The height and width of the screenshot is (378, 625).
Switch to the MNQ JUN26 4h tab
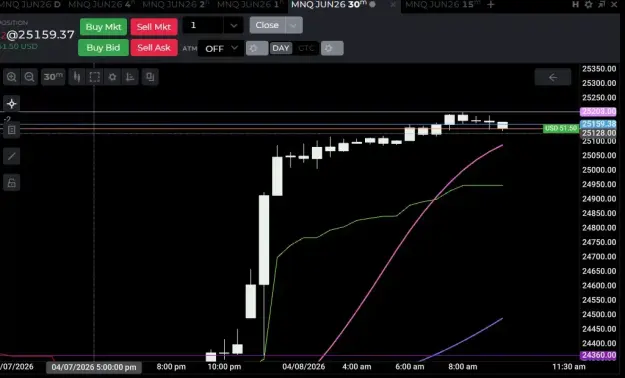click(x=101, y=5)
